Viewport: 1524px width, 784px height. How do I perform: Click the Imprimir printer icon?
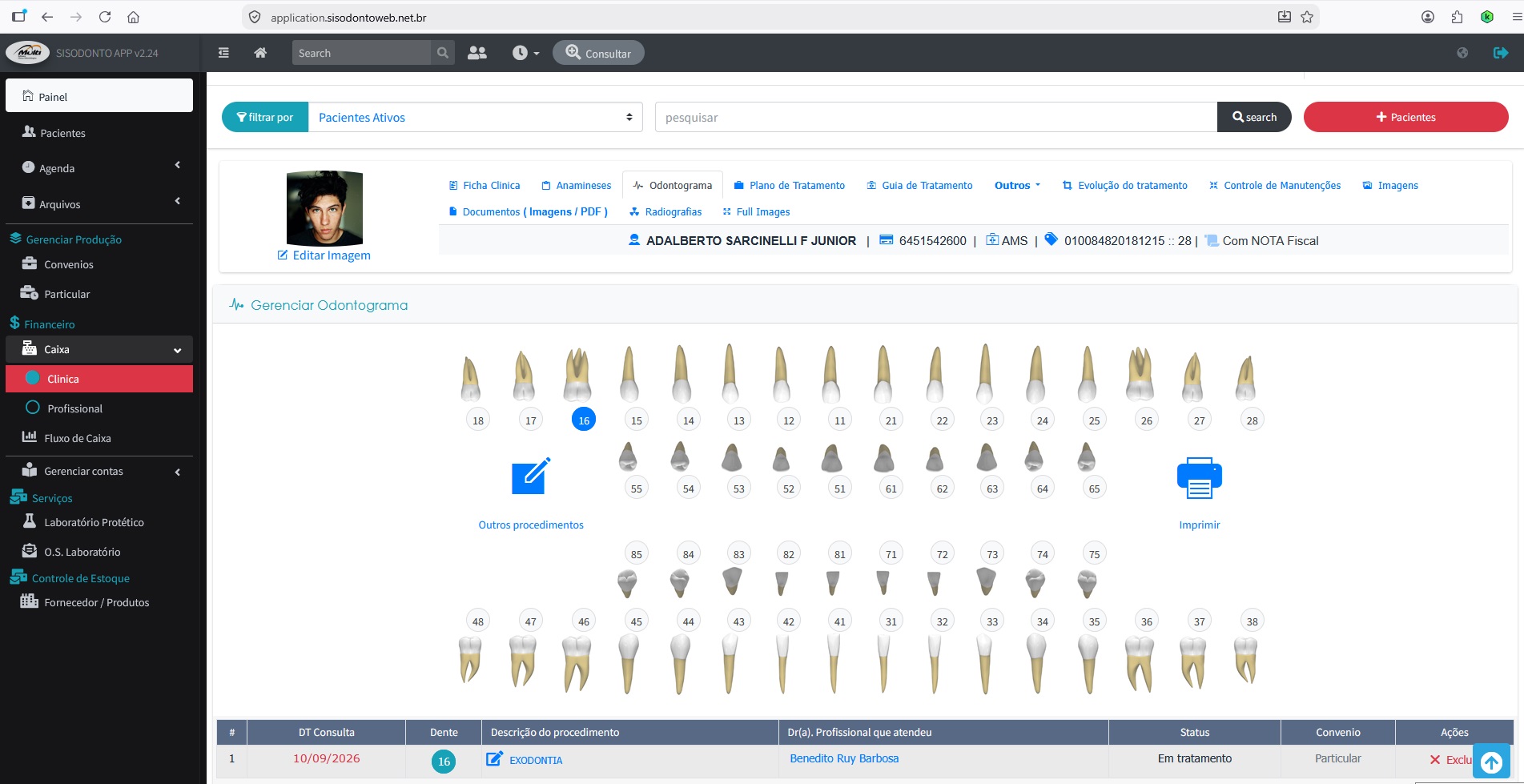tap(1199, 478)
